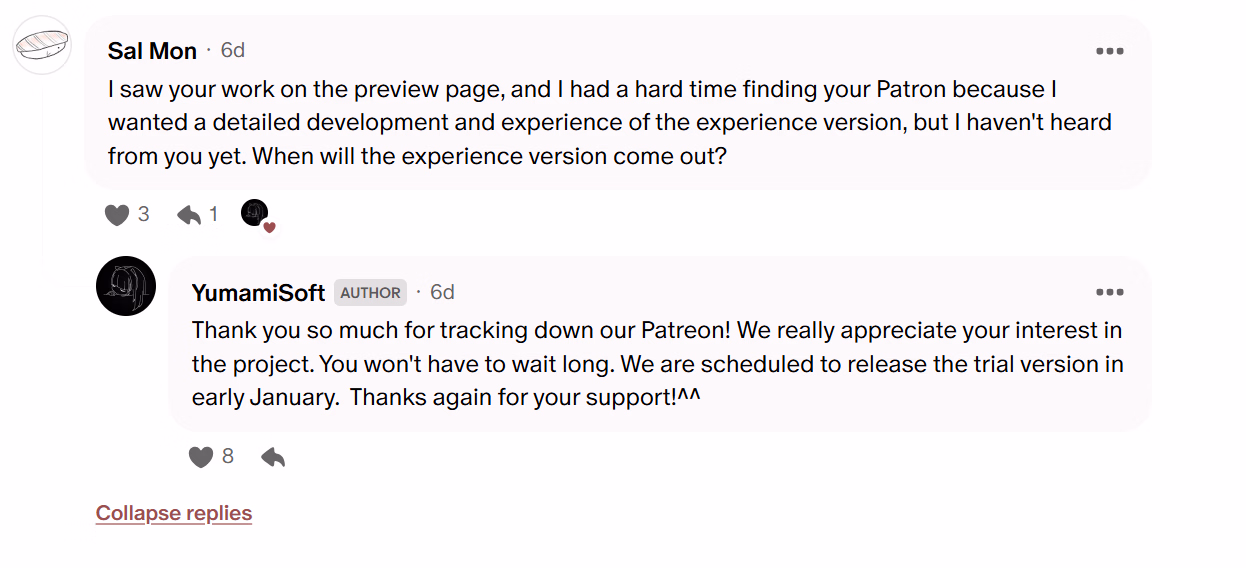Open more options on Sal Mon's comment
Viewport: 1246px width, 568px height.
[1109, 51]
